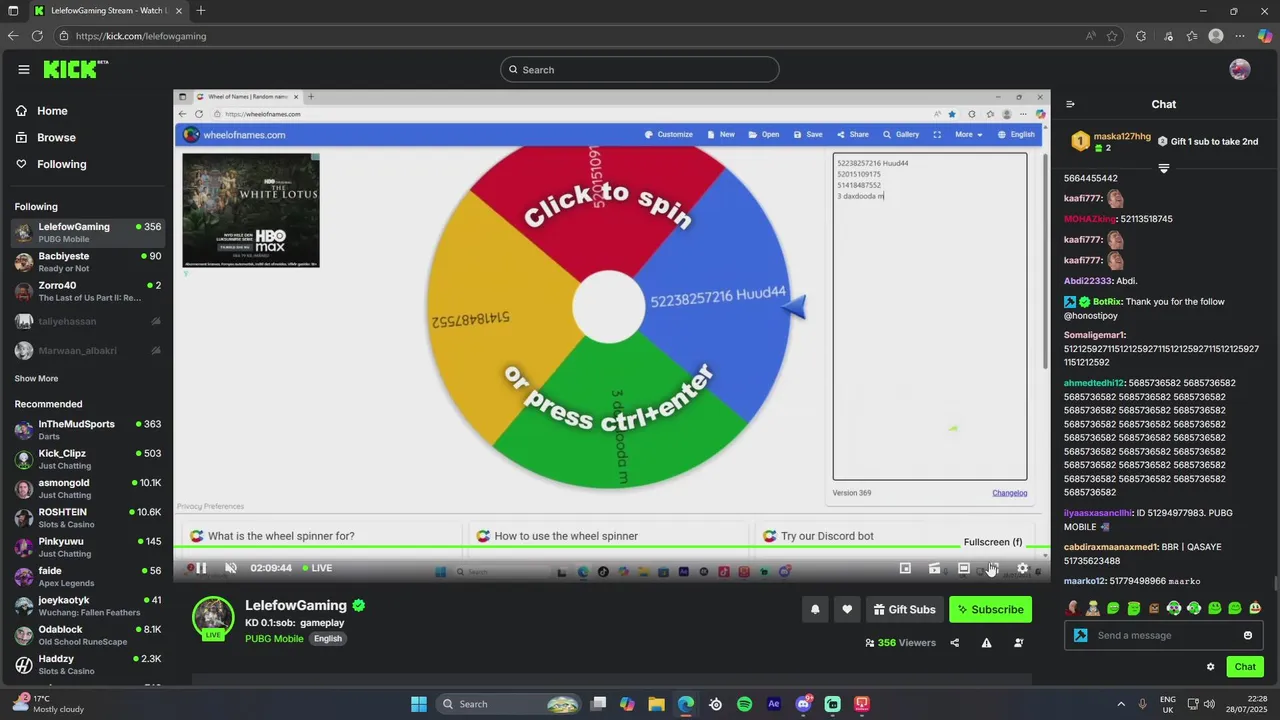
Task: Open the viewer list person icon
Action: pyautogui.click(x=1019, y=643)
